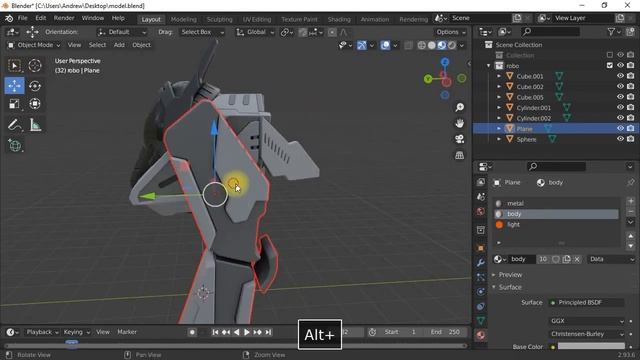Switch to Wireframe shading

click(x=422, y=45)
